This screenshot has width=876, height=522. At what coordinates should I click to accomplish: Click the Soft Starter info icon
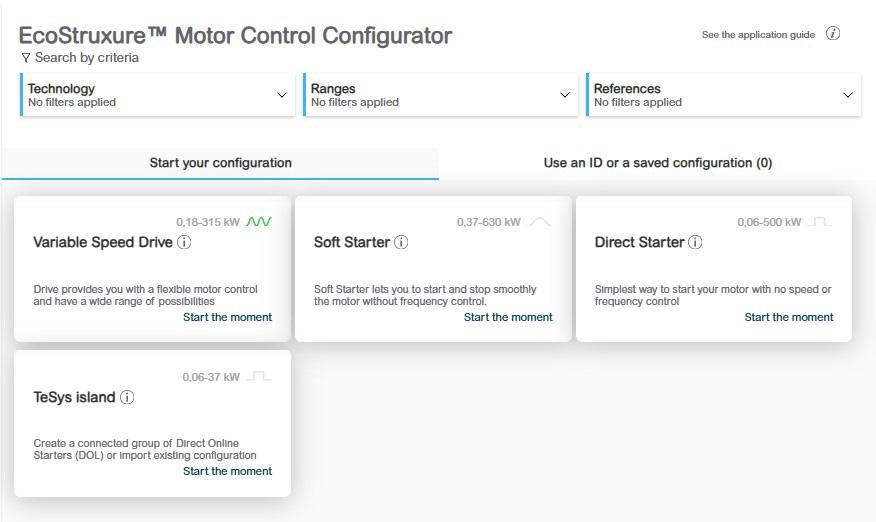[401, 242]
